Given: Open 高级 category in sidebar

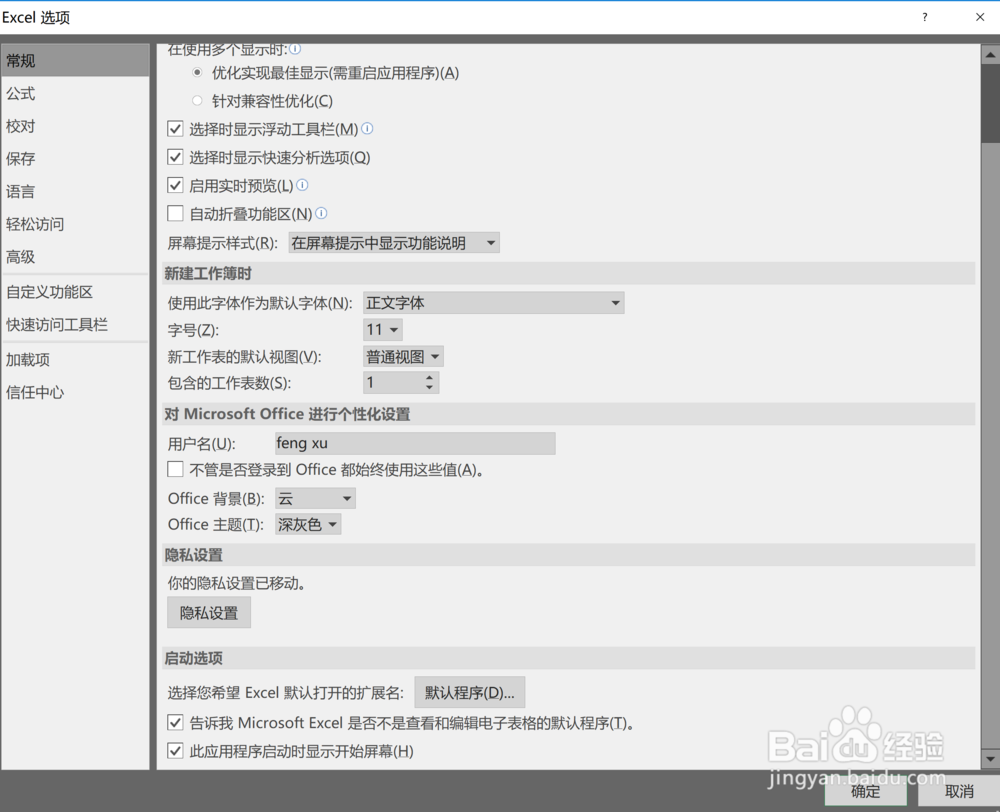Looking at the screenshot, I should [75, 256].
